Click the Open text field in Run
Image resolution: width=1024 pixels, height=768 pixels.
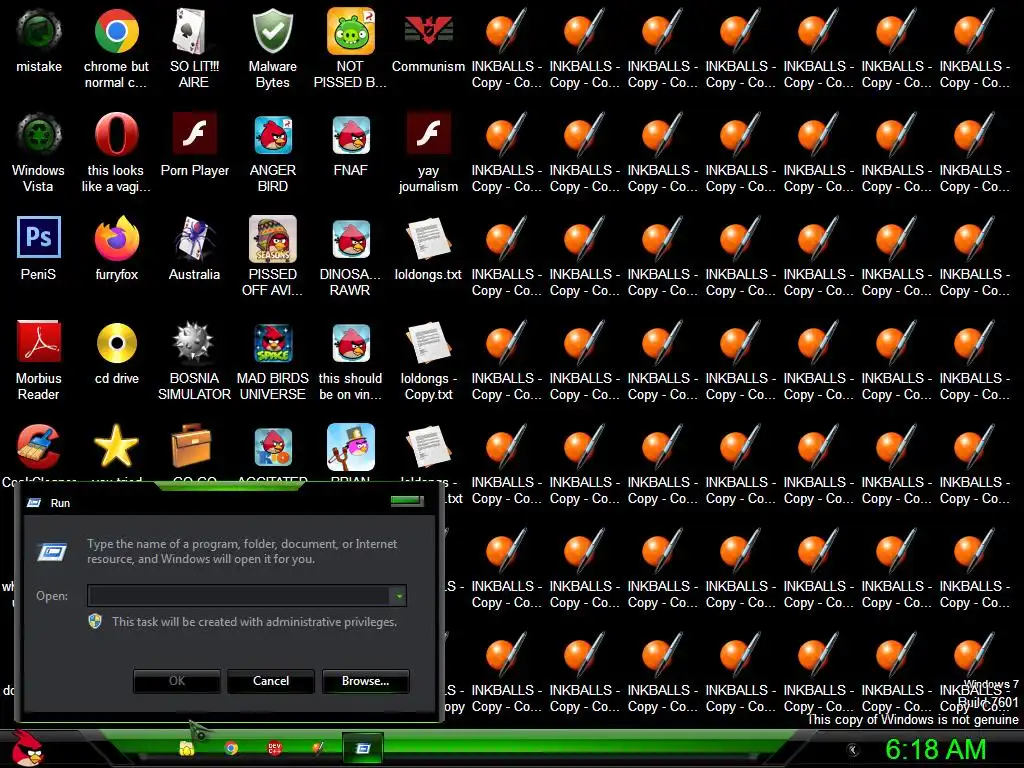[x=238, y=596]
